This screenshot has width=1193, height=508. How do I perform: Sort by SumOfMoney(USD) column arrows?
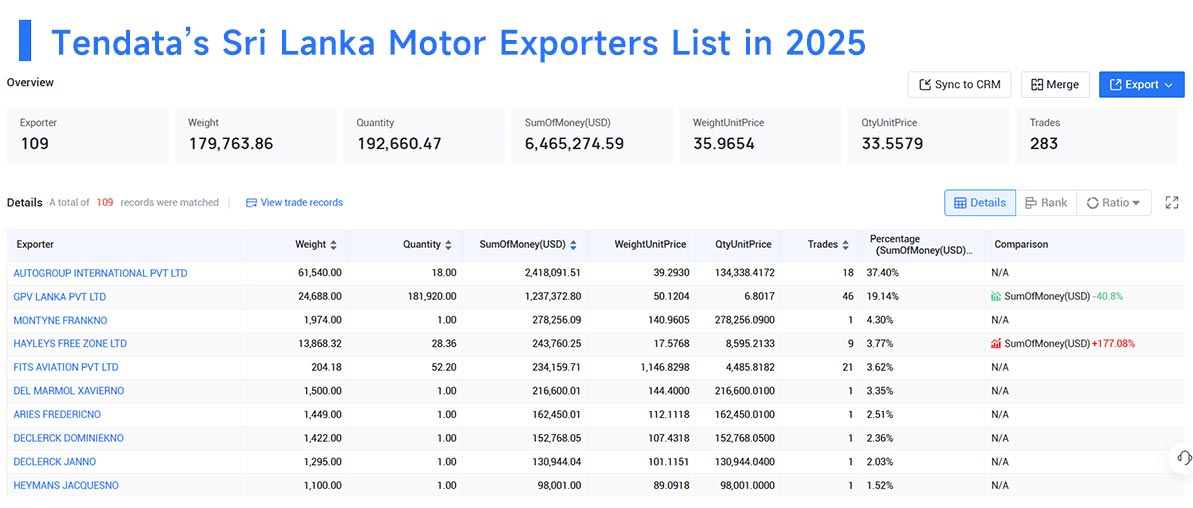click(x=573, y=245)
